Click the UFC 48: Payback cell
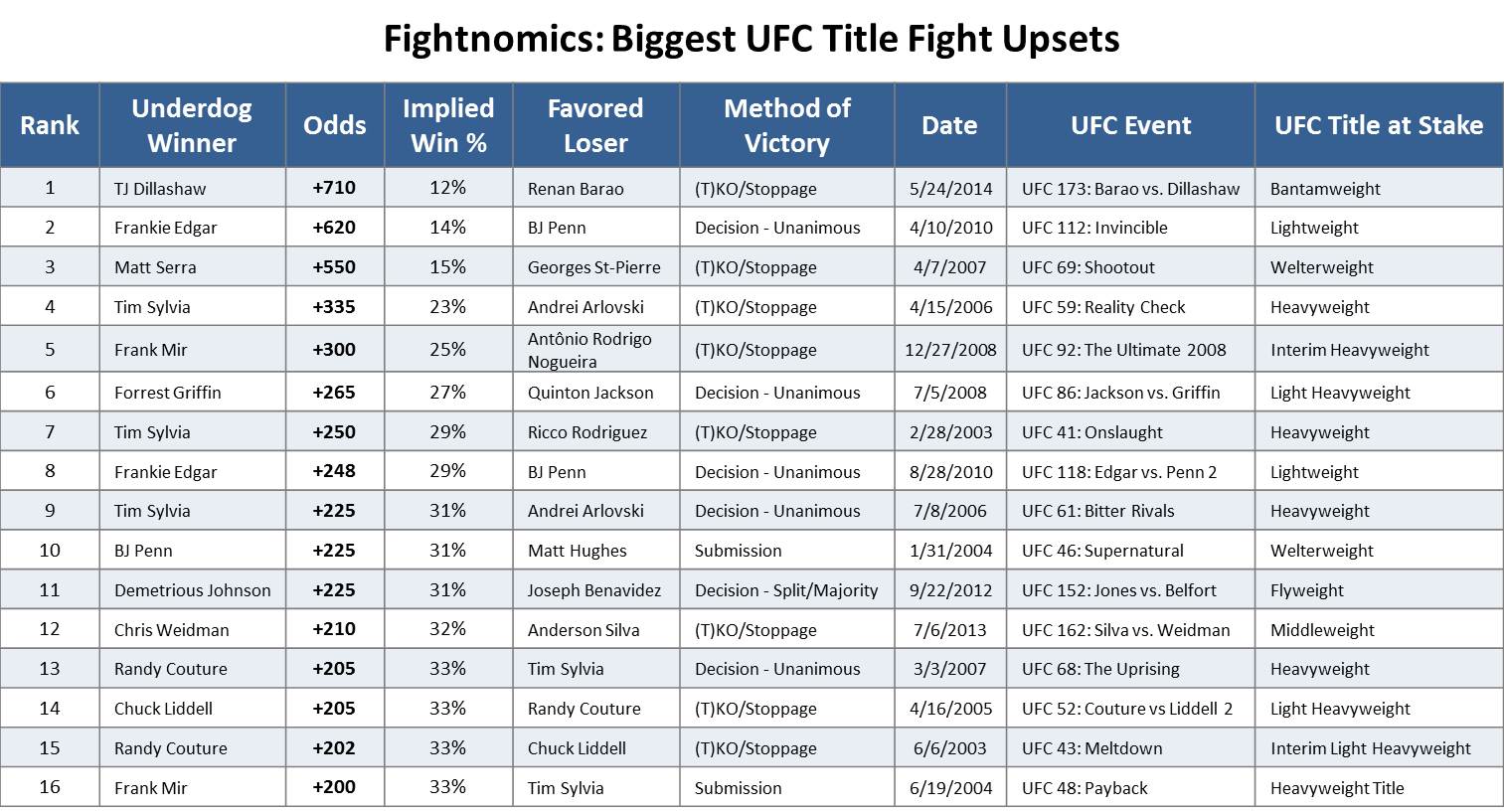 pyautogui.click(x=1085, y=788)
